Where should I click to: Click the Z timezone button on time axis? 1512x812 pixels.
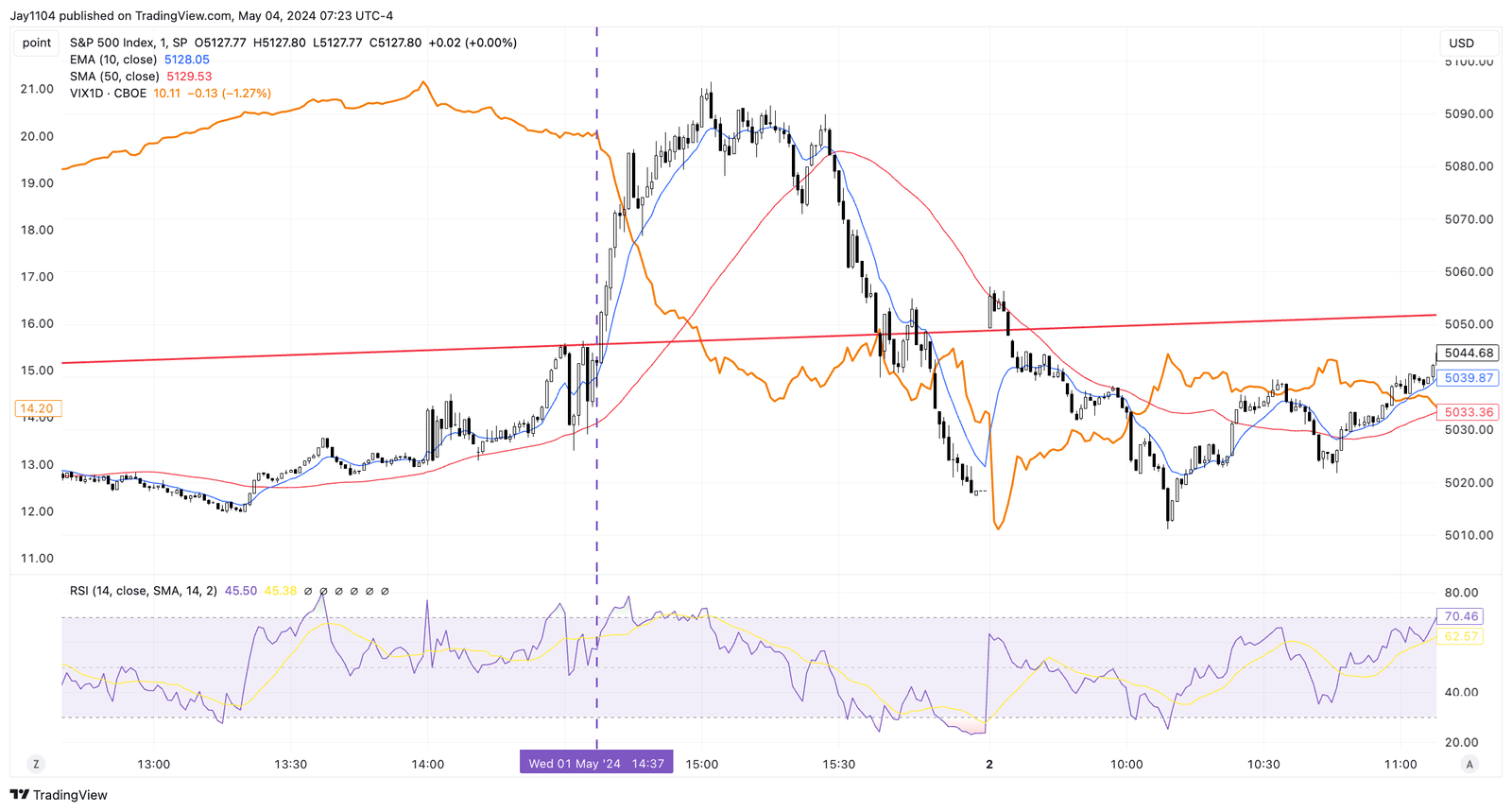[36, 764]
